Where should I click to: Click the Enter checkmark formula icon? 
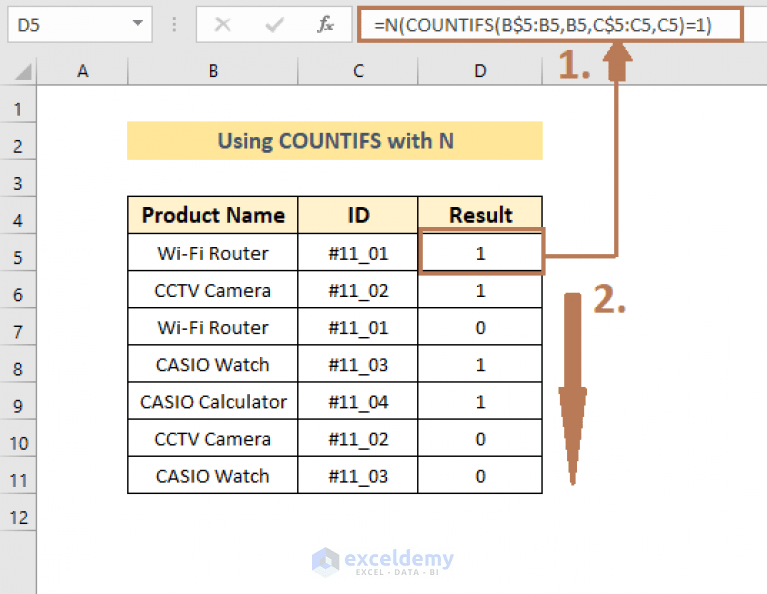point(274,24)
